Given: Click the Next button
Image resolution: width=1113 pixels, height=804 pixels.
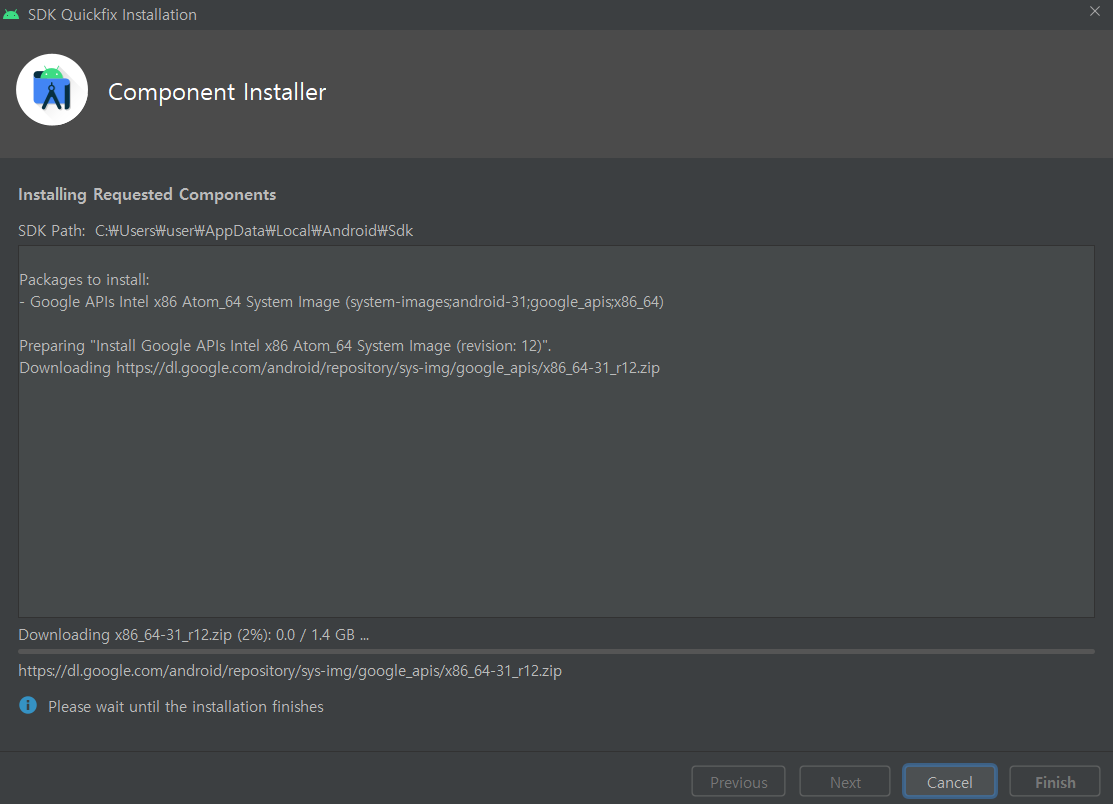Looking at the screenshot, I should point(845,782).
